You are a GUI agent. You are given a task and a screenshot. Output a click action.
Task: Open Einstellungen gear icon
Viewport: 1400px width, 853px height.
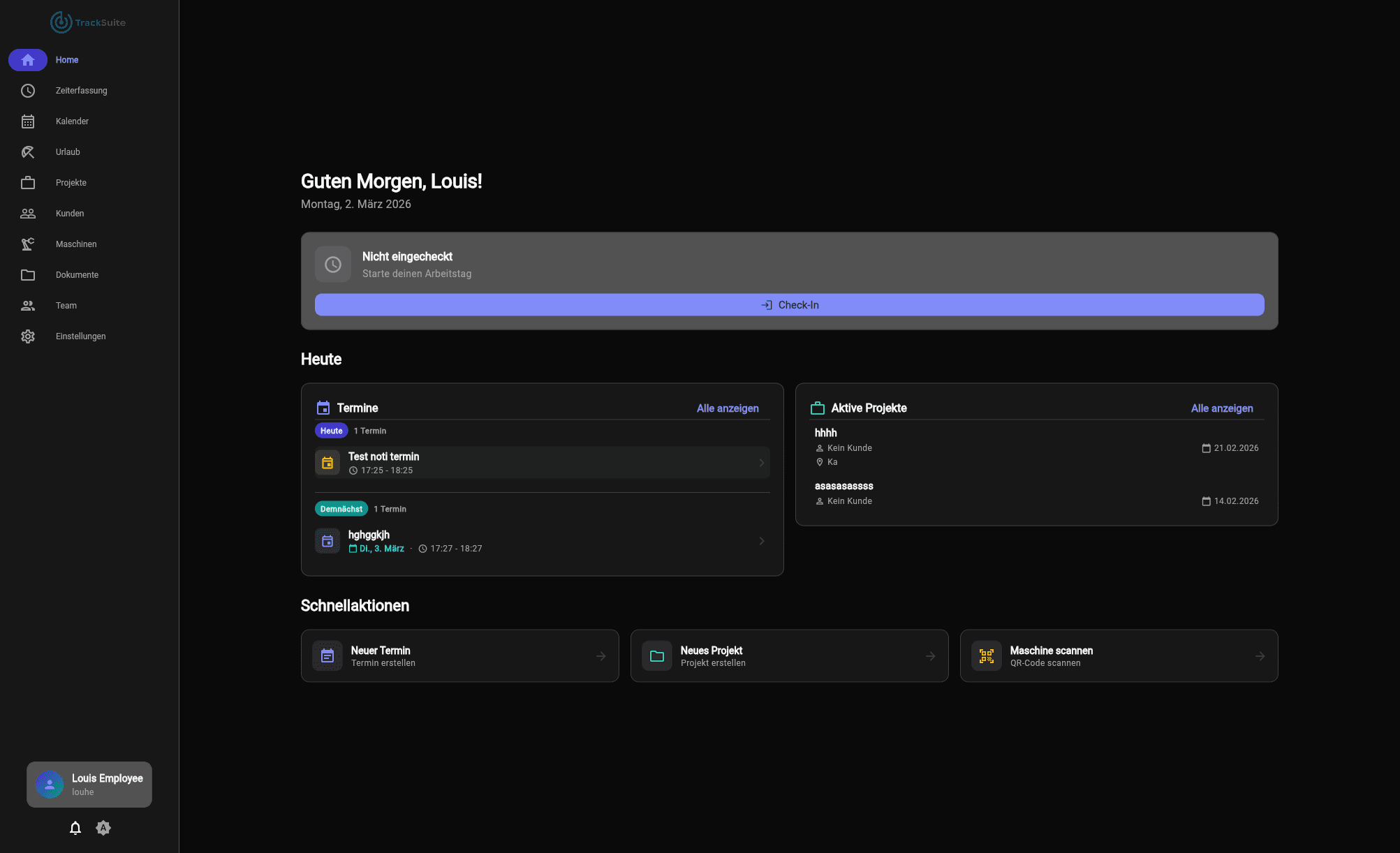28,336
